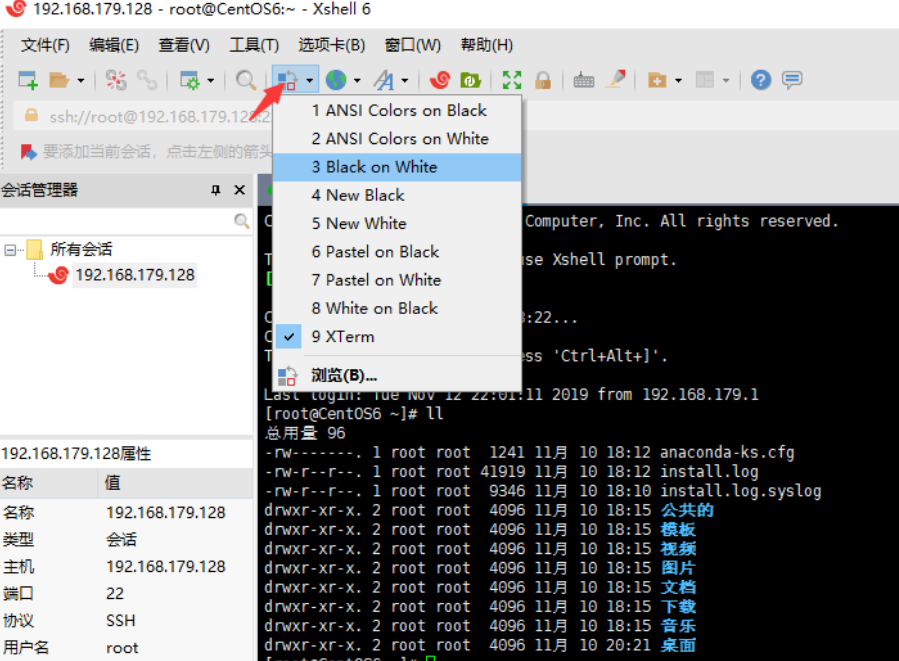Click the 值 column header

(175, 483)
